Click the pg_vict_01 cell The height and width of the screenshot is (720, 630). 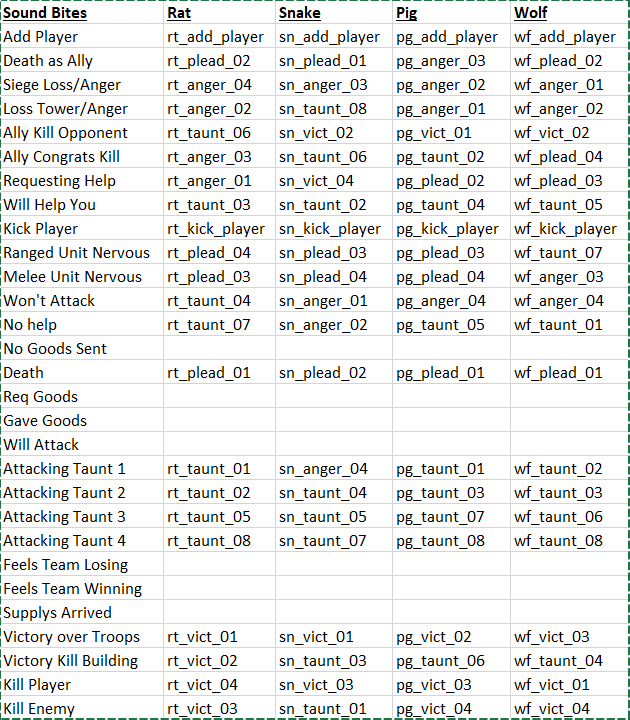(x=451, y=133)
